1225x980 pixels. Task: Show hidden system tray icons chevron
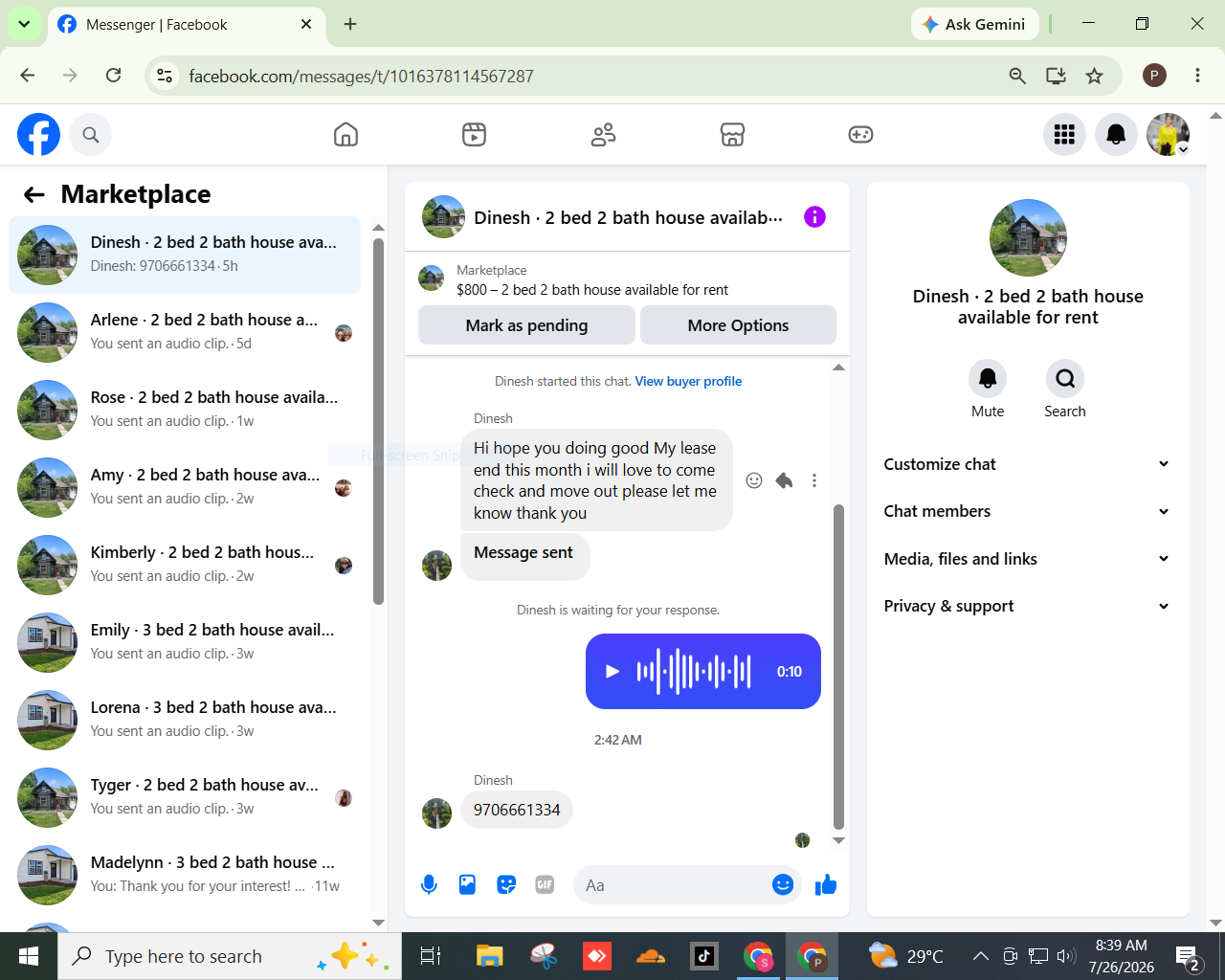(x=980, y=956)
